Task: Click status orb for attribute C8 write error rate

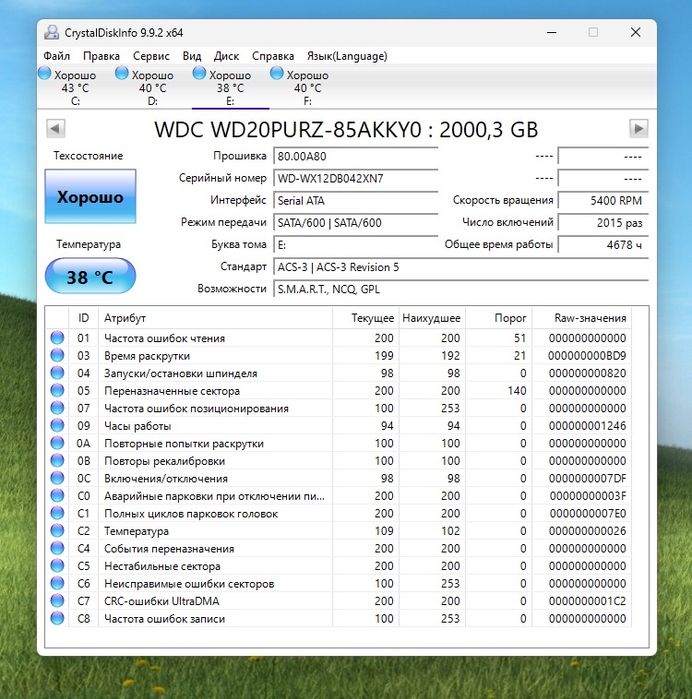Action: click(57, 618)
